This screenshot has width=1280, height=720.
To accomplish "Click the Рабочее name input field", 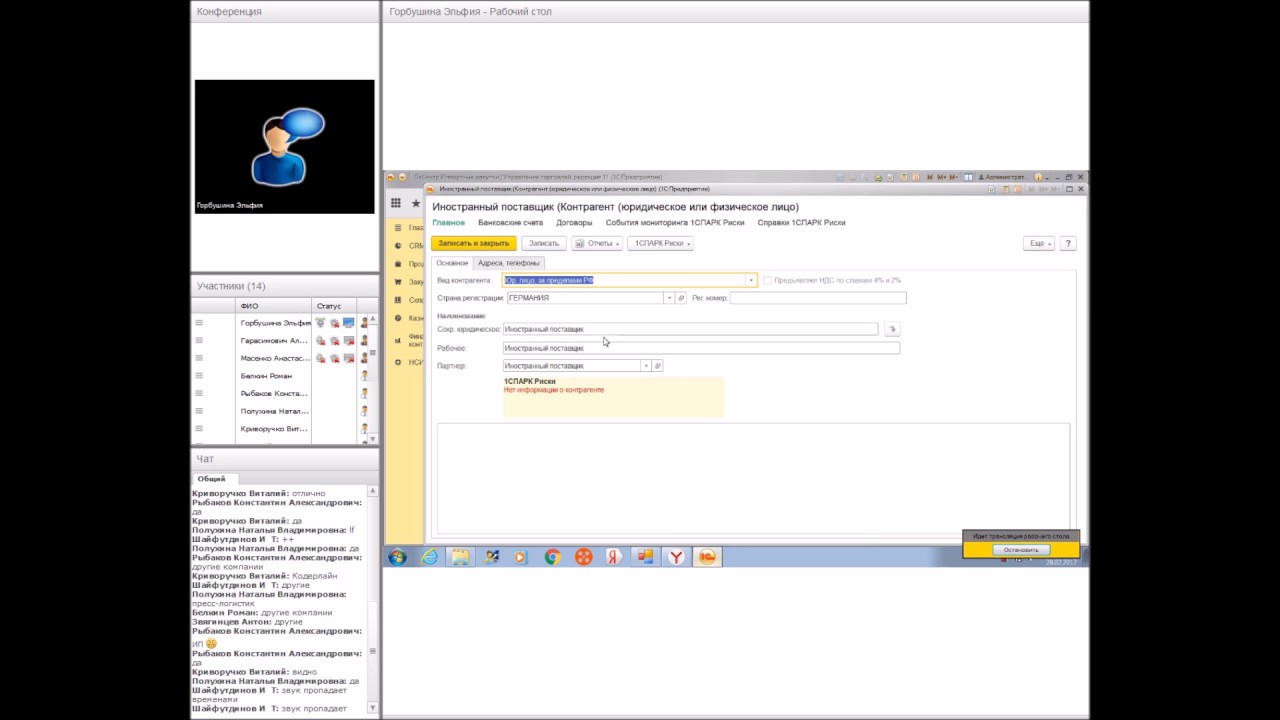I will point(701,348).
